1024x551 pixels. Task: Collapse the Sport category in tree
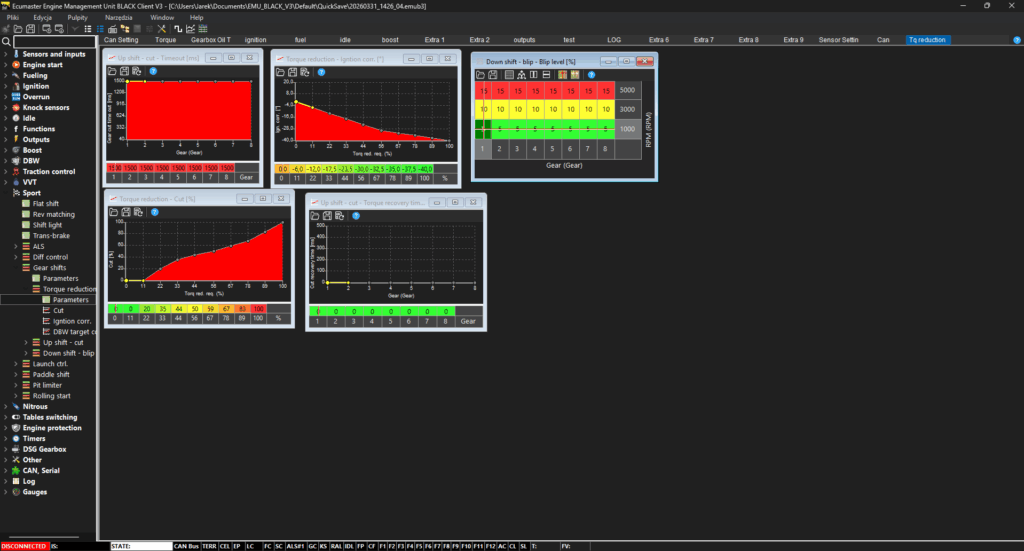click(x=6, y=192)
